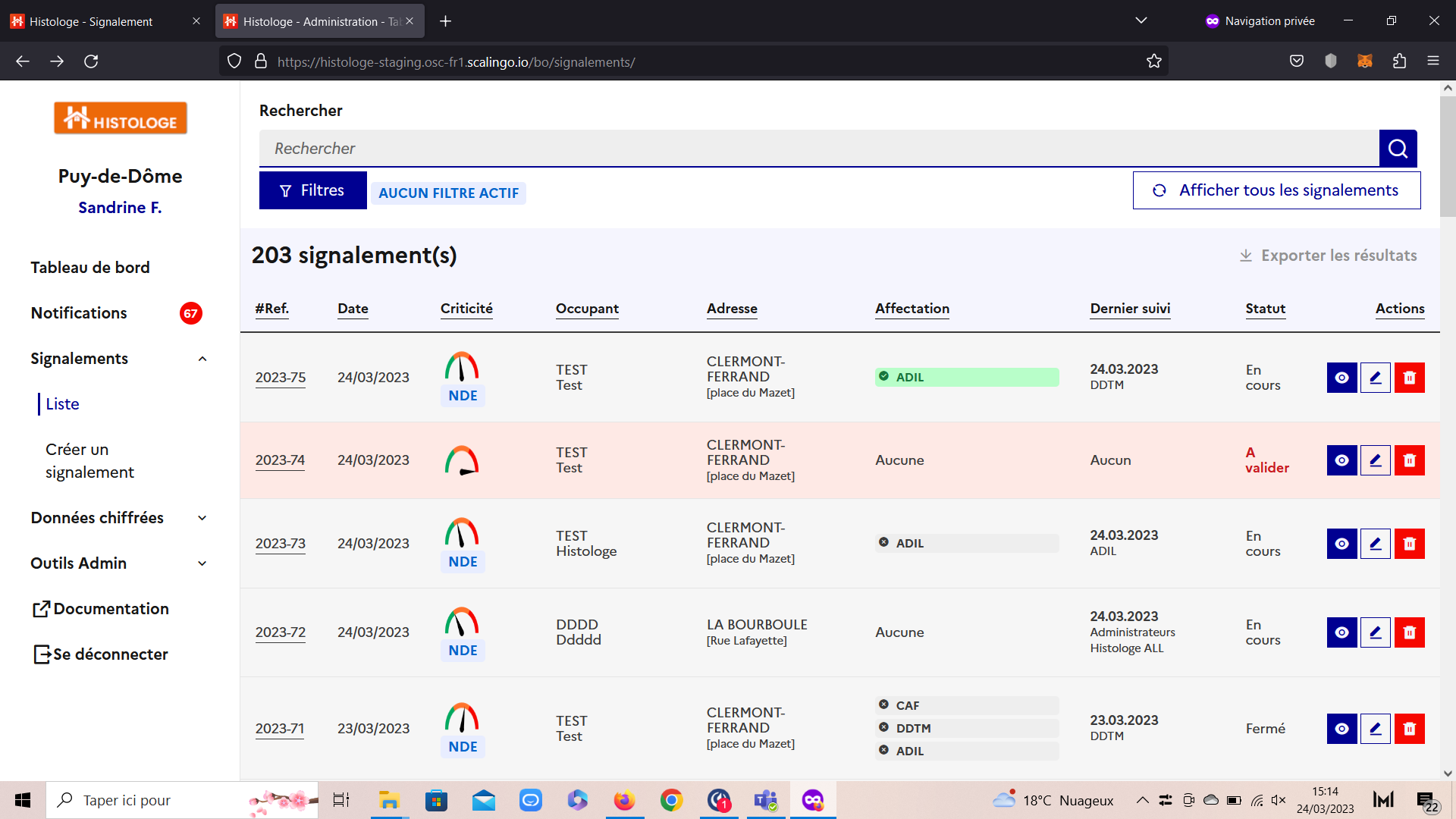This screenshot has height=819, width=1456.
Task: Open Tableau de bord in sidebar
Action: pos(90,268)
